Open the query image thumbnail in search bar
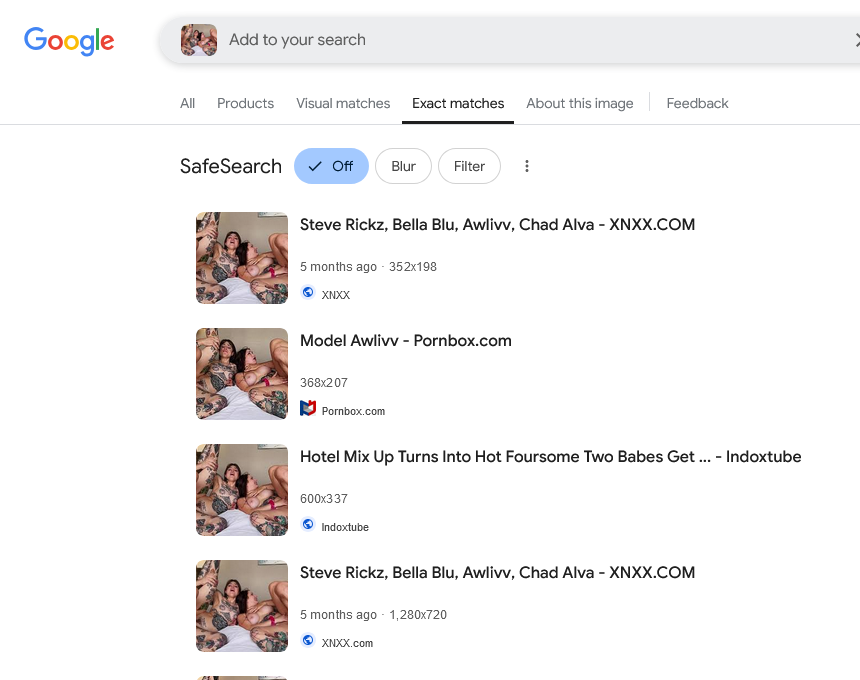This screenshot has height=680, width=860. coord(199,39)
